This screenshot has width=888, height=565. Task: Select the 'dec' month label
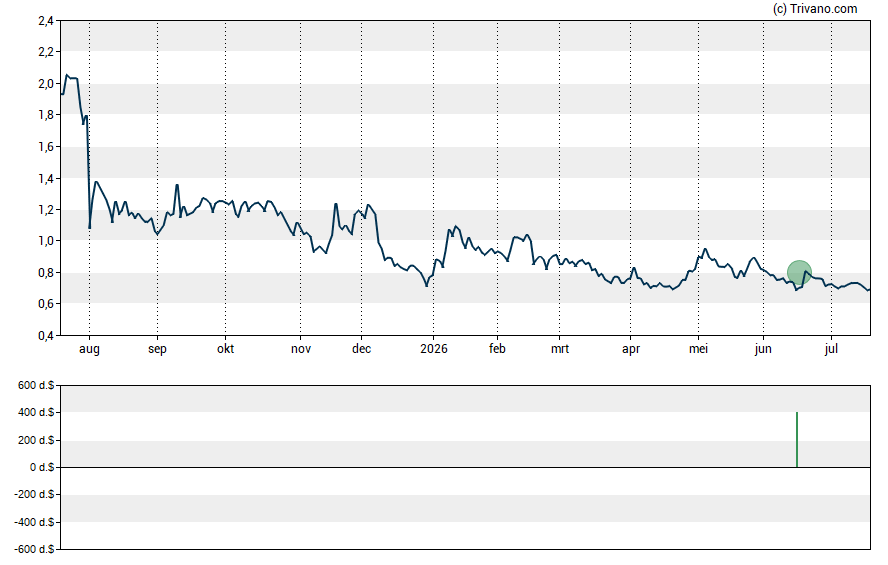(x=361, y=348)
